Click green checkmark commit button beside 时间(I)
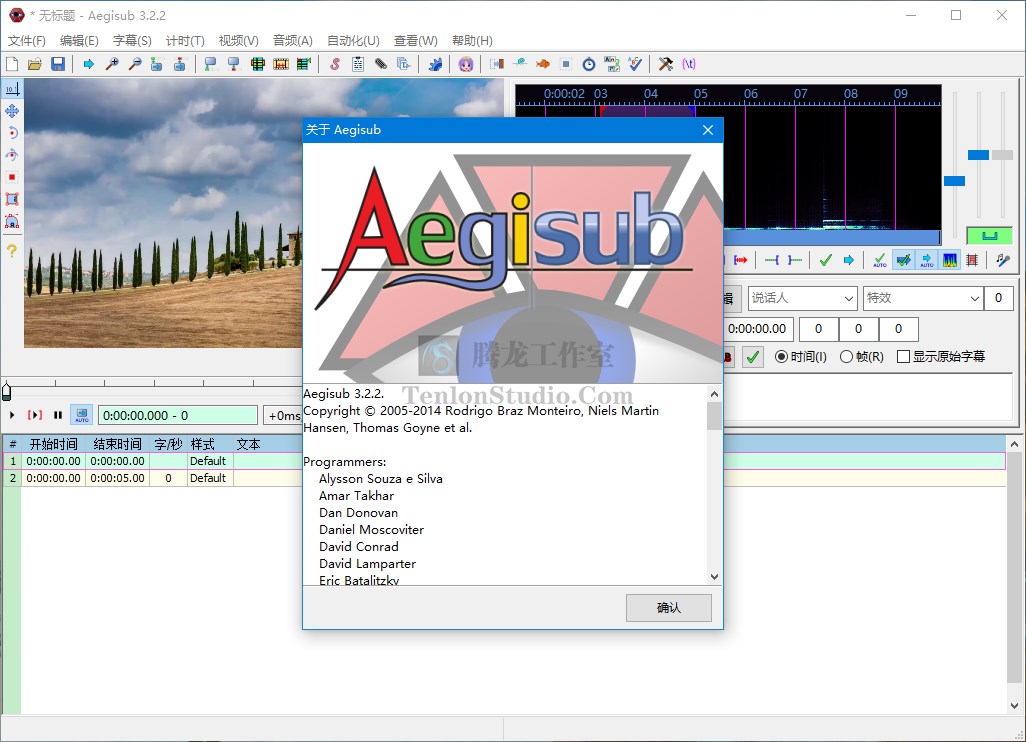The image size is (1026, 742). click(x=753, y=357)
